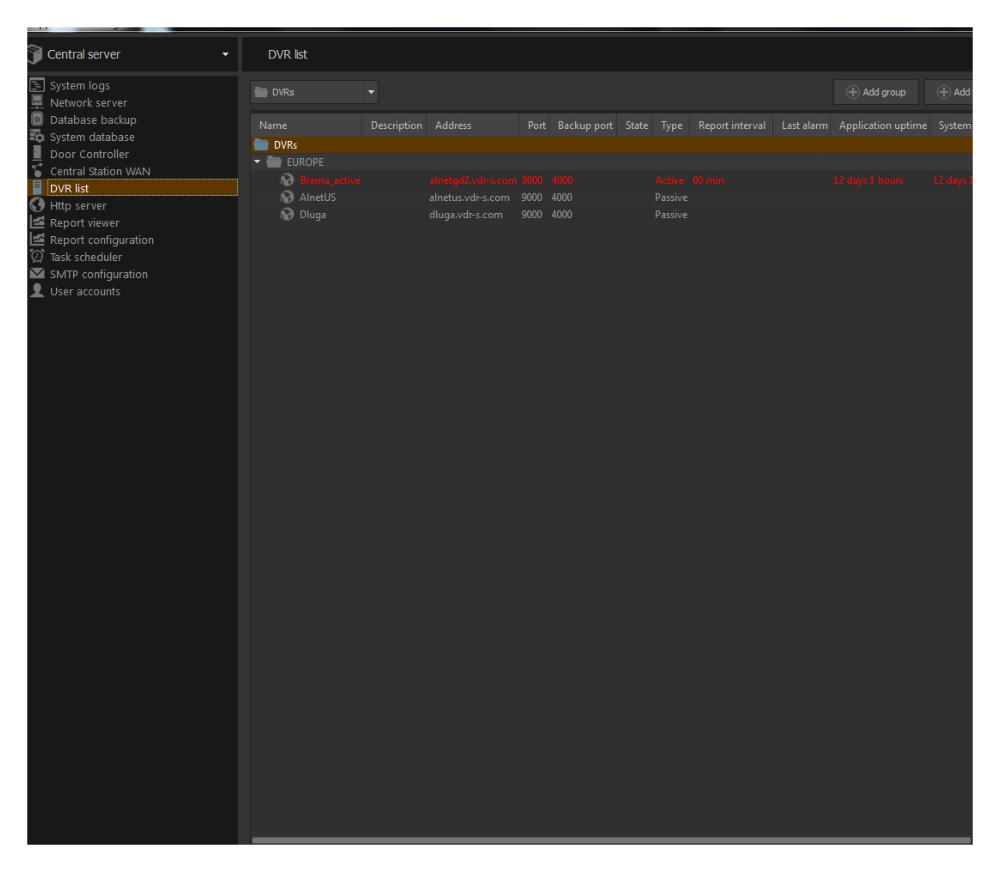Viewport: 1000px width, 872px height.
Task: Click the globe icon beside AlnetUS
Action: point(287,198)
